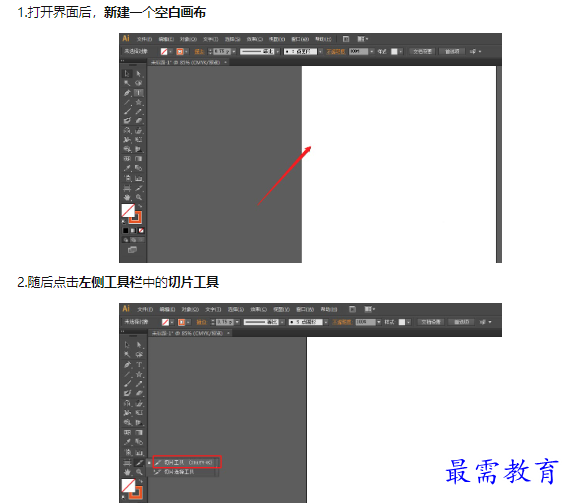
Task: Open stroke color dropdown in step 1 control bar
Action: [x=187, y=52]
